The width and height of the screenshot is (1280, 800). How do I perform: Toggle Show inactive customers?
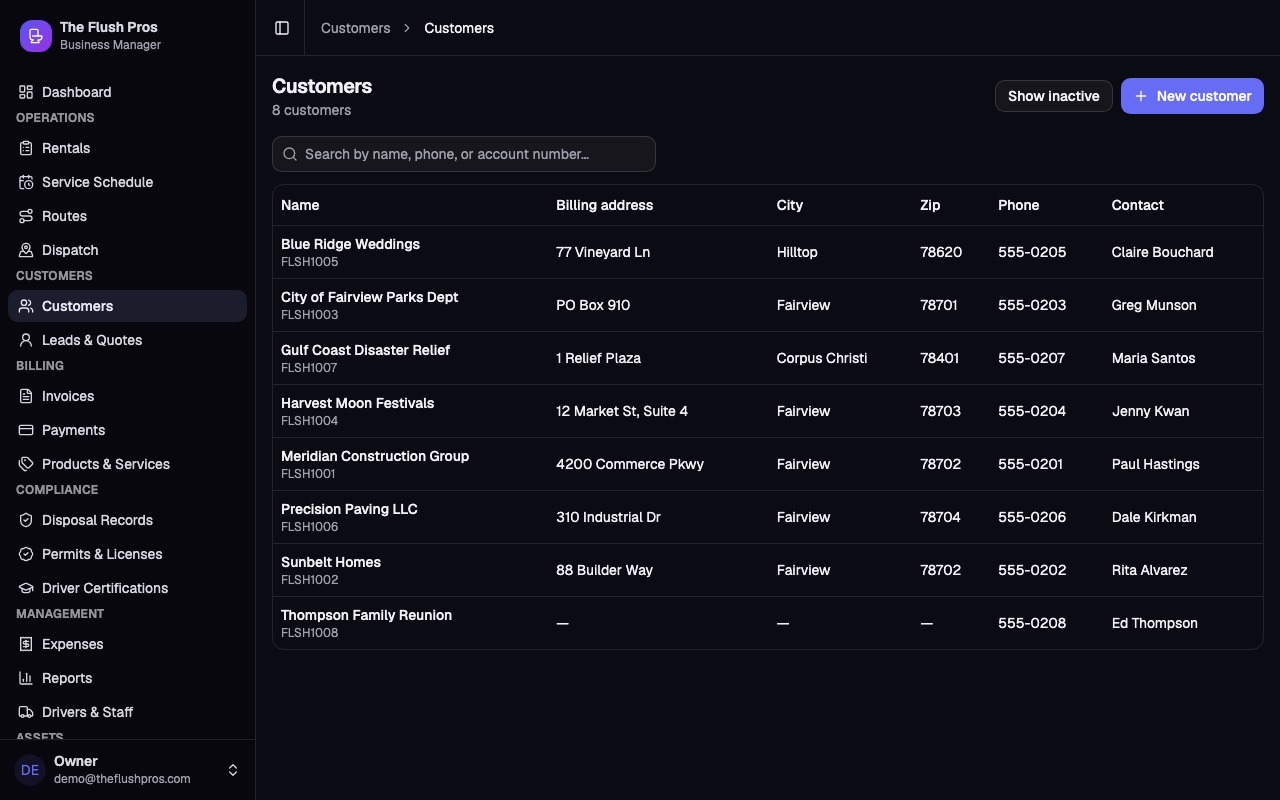tap(1053, 96)
